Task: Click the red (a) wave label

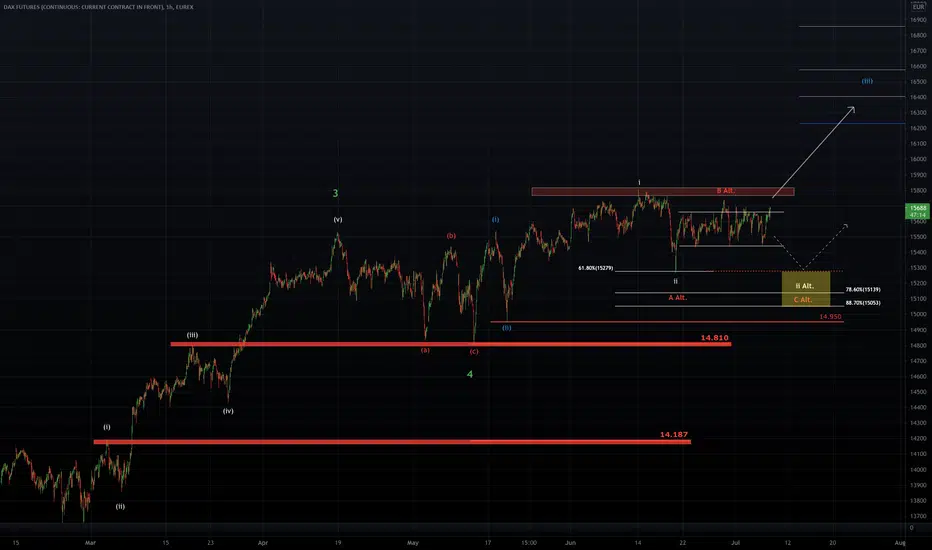Action: tap(425, 350)
